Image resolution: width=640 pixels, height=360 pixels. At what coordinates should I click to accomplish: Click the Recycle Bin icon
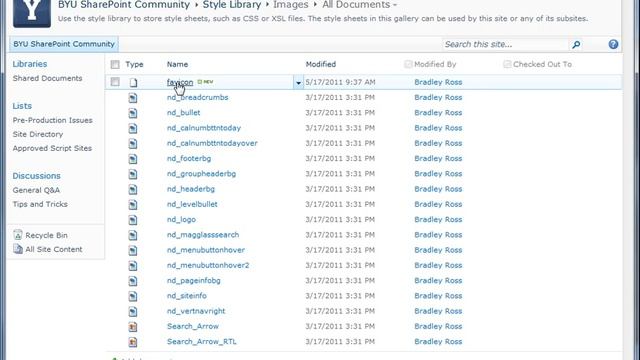18,235
